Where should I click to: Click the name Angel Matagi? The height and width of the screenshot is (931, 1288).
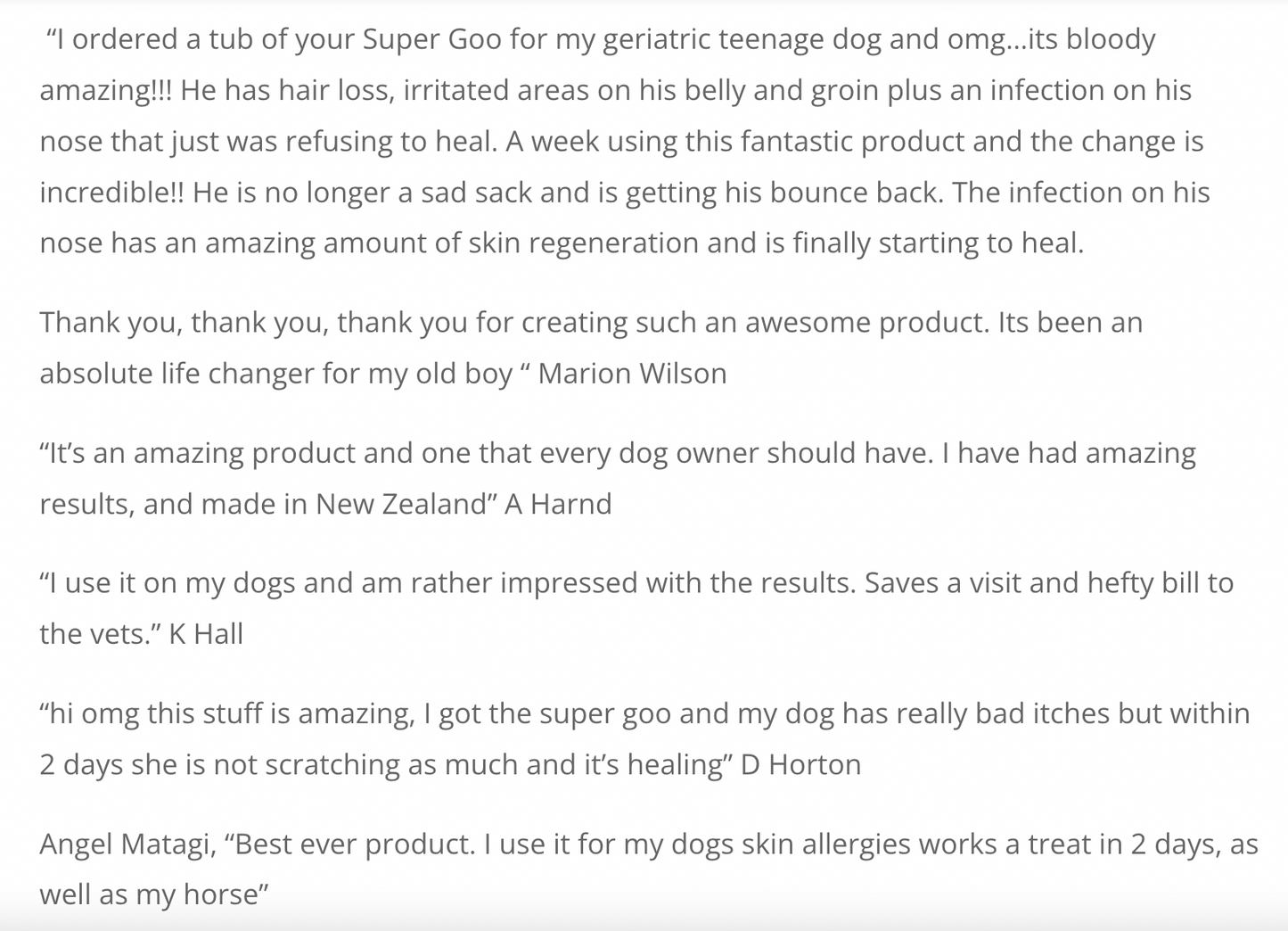[127, 844]
